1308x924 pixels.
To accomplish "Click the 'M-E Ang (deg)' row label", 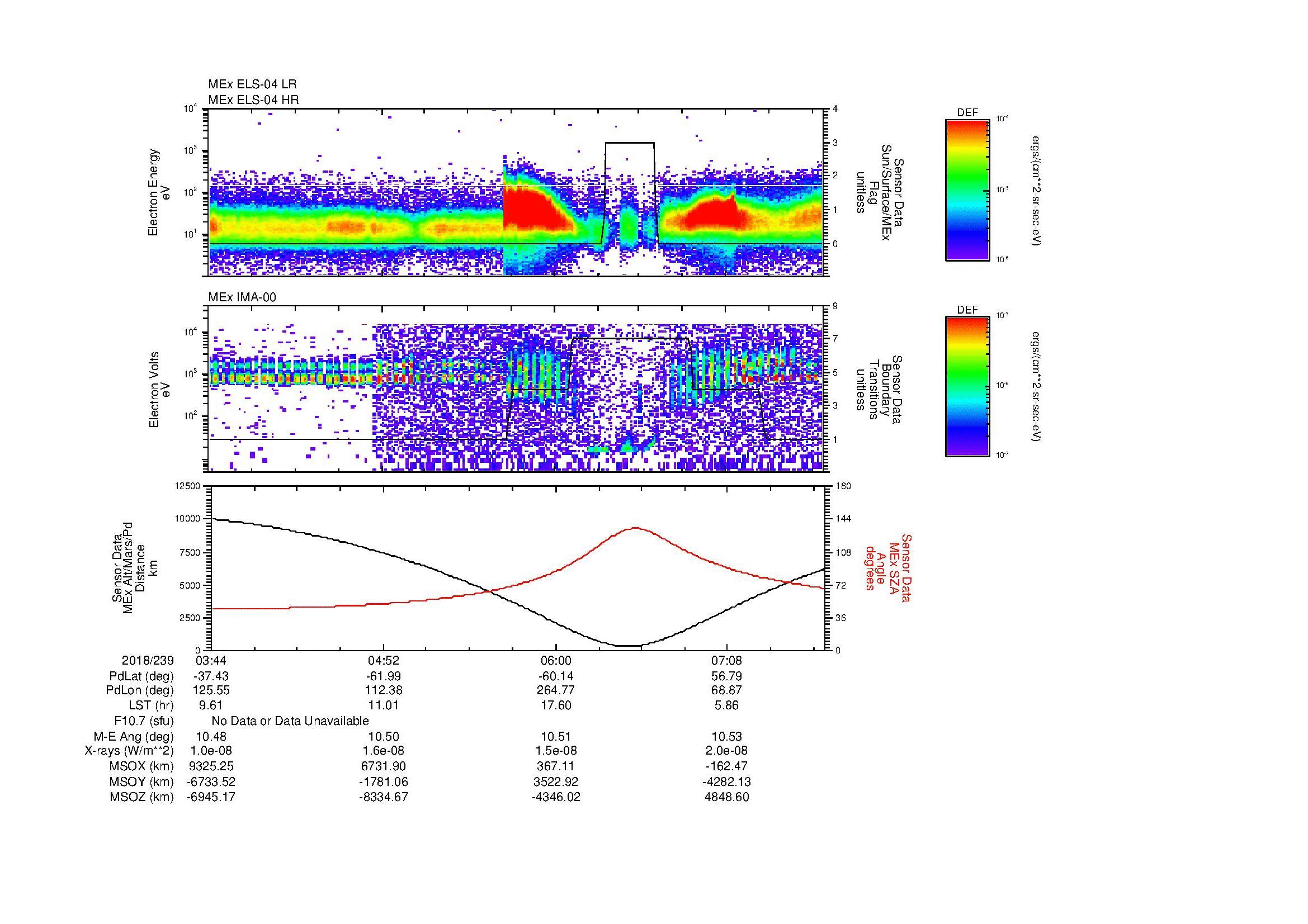I will [x=133, y=737].
